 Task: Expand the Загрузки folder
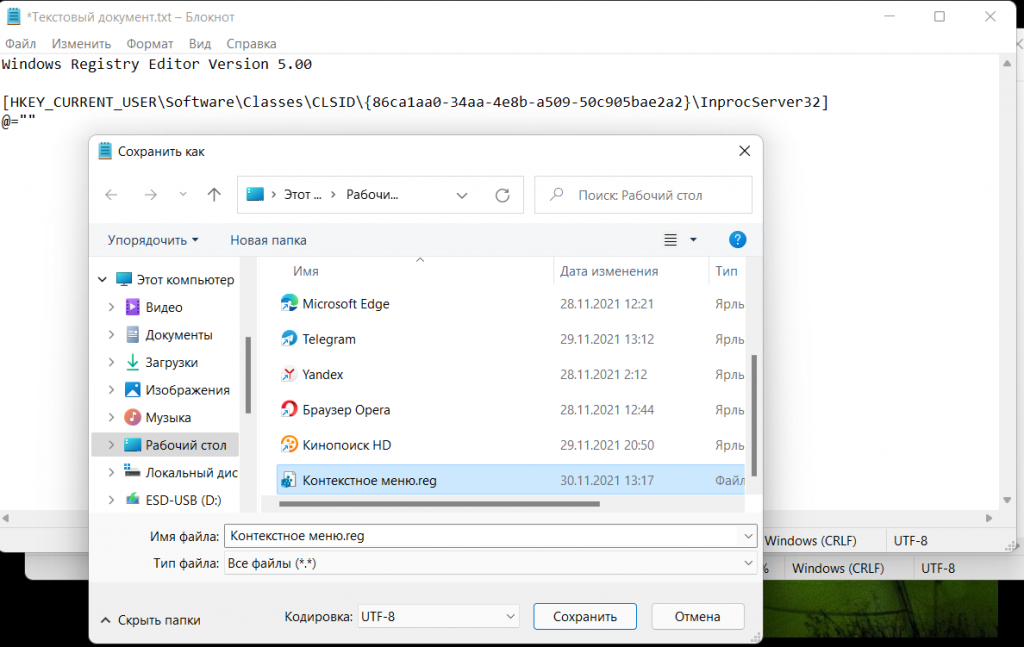pyautogui.click(x=111, y=362)
